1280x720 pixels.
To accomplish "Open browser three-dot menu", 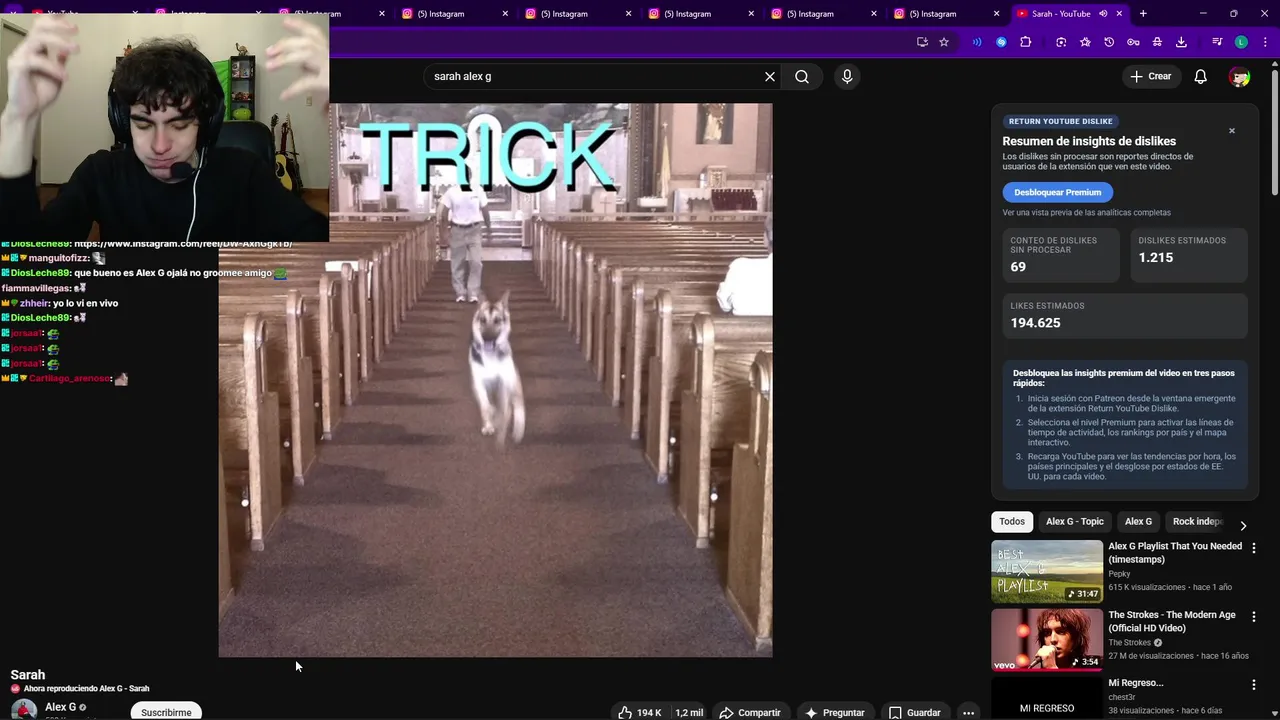I will coord(1264,42).
